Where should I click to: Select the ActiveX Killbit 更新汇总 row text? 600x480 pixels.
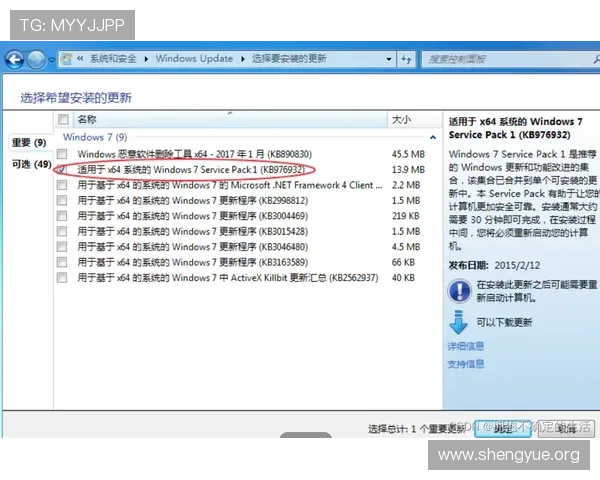click(228, 278)
